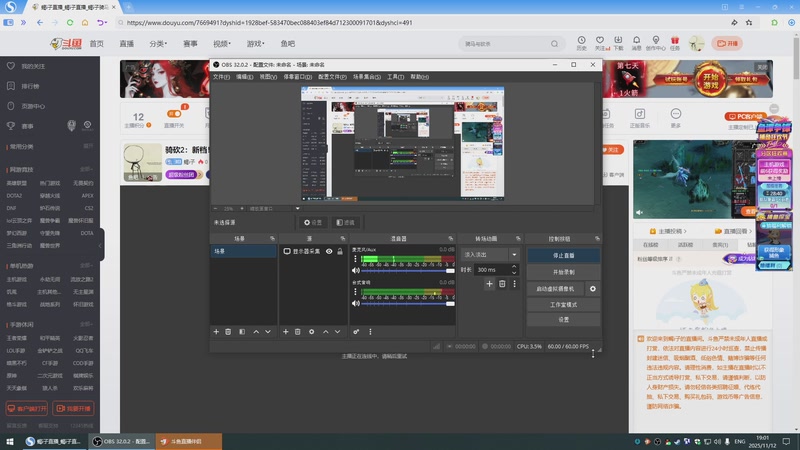Pop out the Scenes dock panel

tap(272, 238)
